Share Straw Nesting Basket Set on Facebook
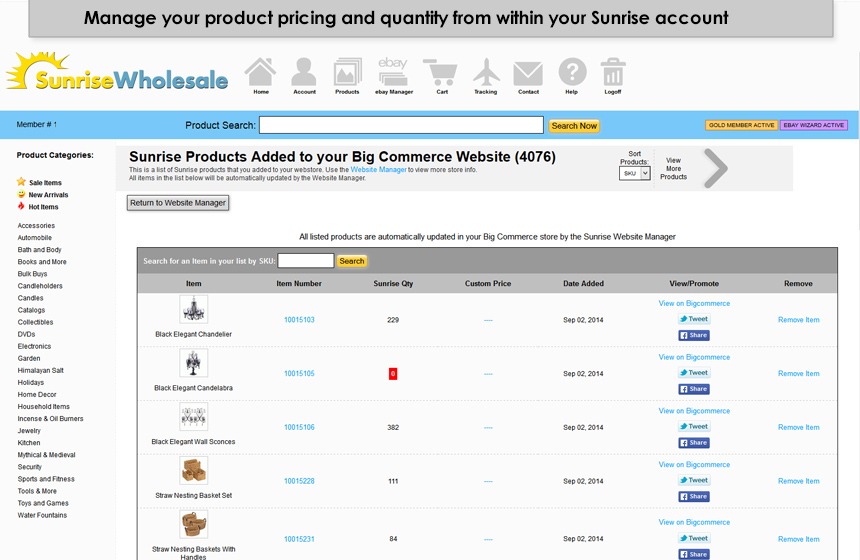 pos(694,496)
